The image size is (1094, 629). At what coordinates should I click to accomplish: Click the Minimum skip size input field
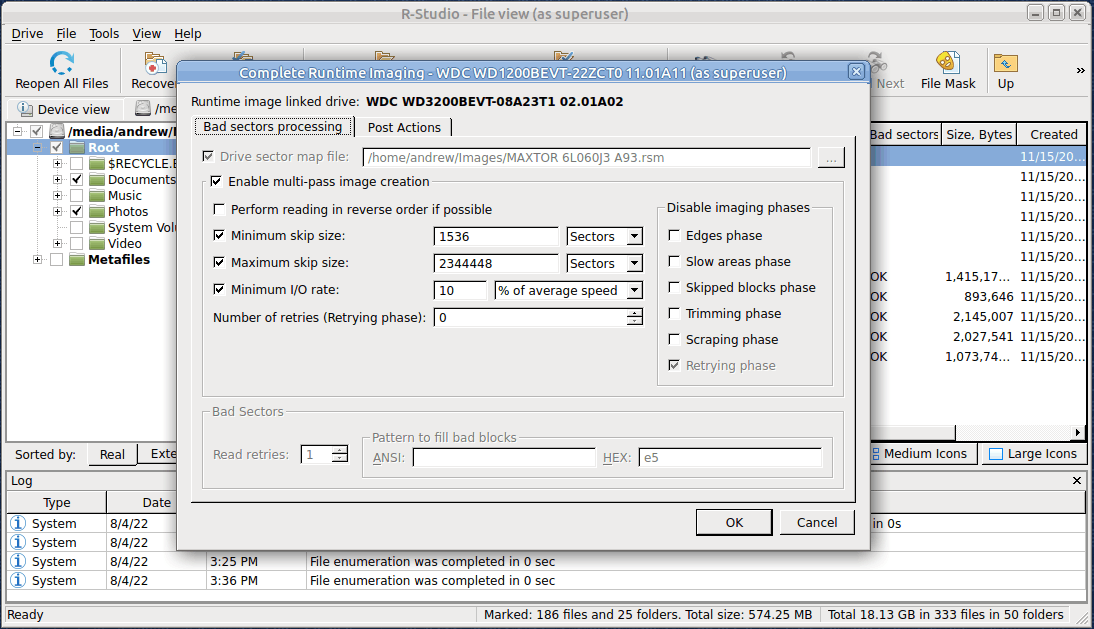click(496, 236)
